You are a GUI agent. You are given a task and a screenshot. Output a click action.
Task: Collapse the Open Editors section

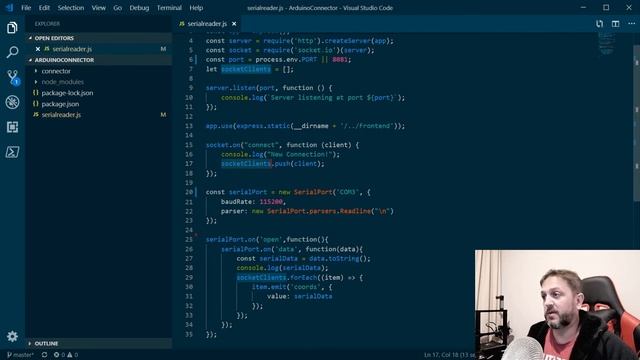tap(99, 38)
